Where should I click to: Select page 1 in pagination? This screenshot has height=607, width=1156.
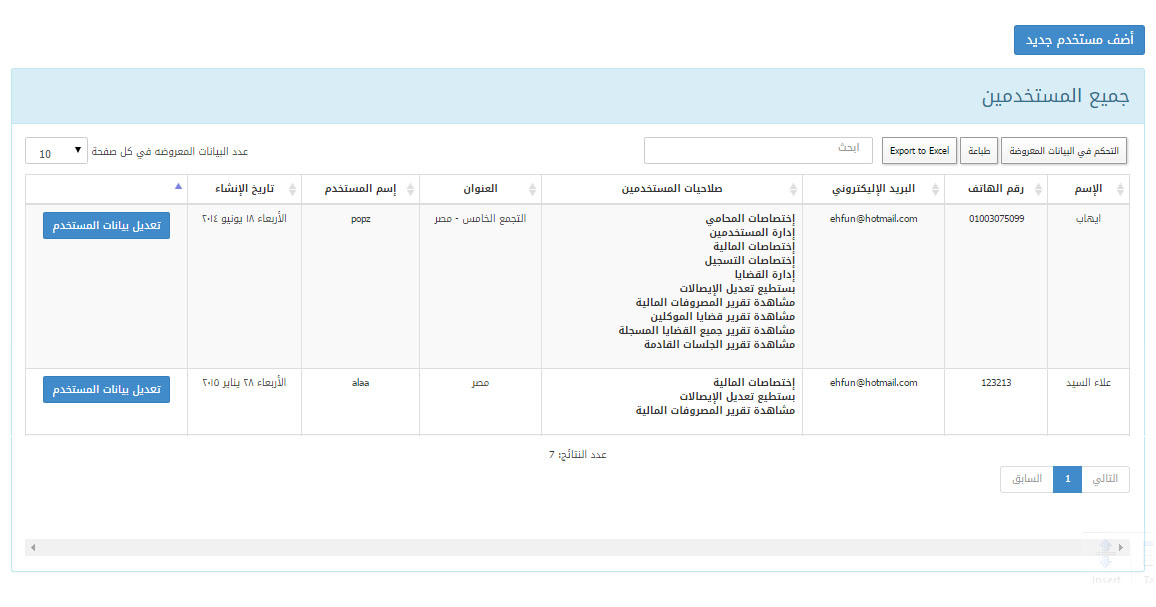click(1067, 479)
